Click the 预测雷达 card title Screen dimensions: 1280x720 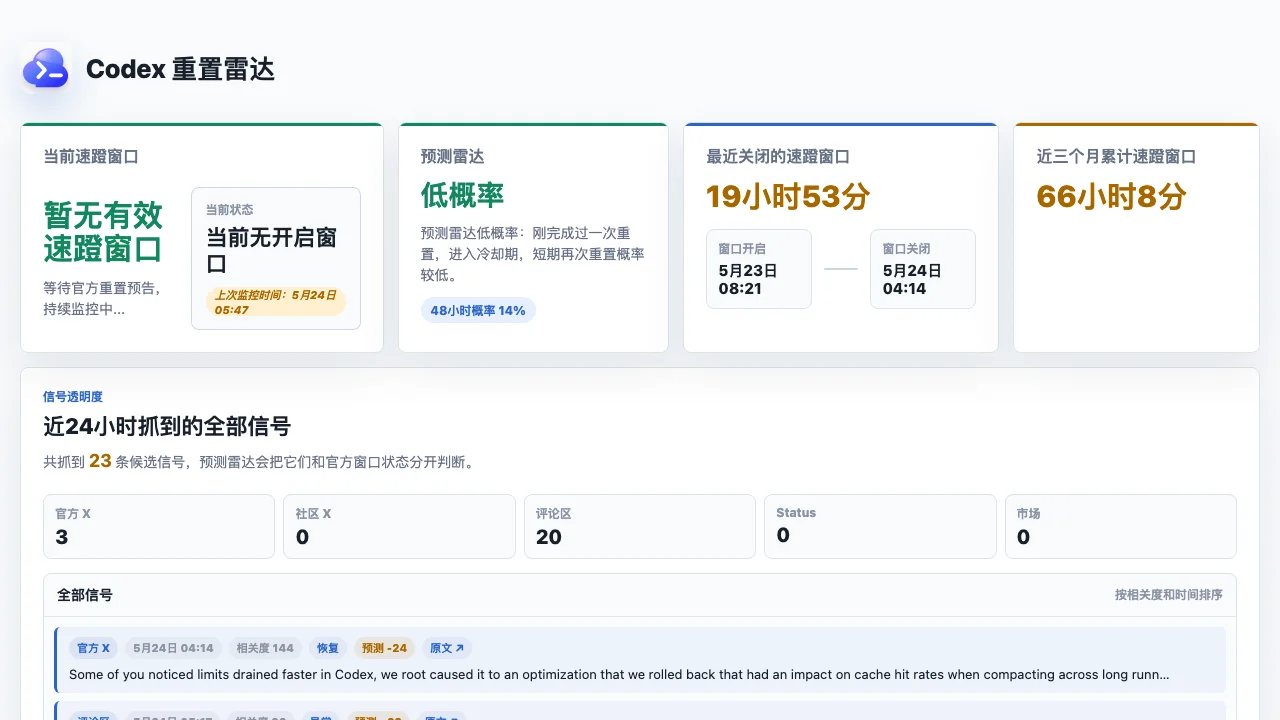[x=453, y=157]
